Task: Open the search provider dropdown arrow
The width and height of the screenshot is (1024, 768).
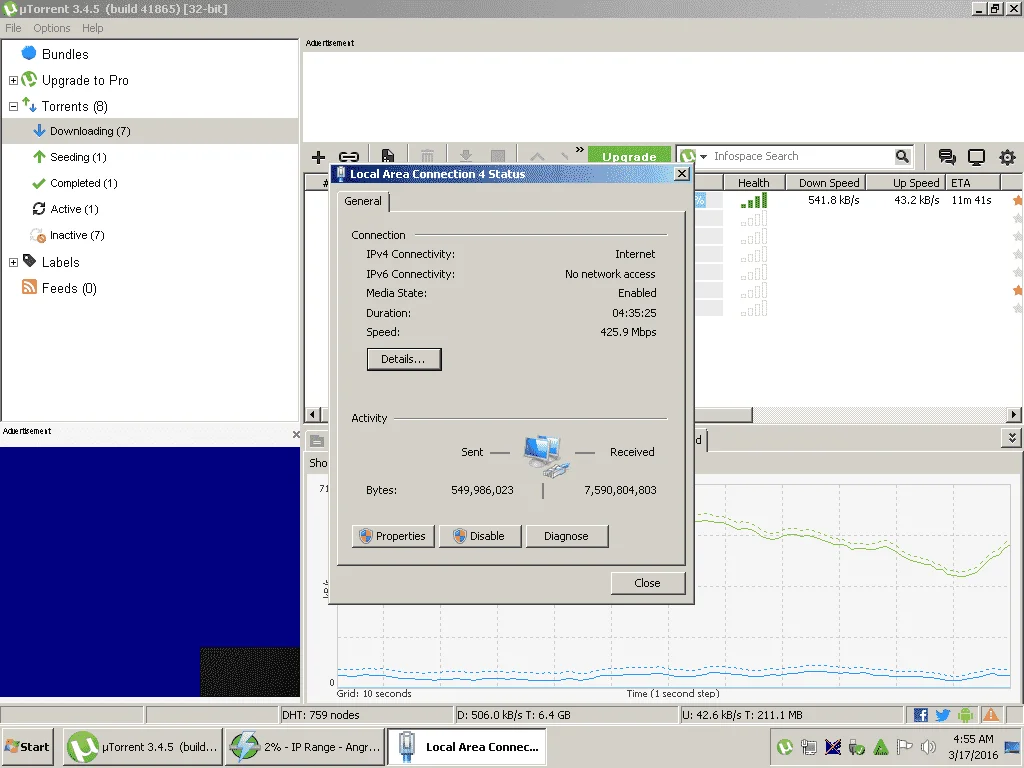Action: point(703,157)
